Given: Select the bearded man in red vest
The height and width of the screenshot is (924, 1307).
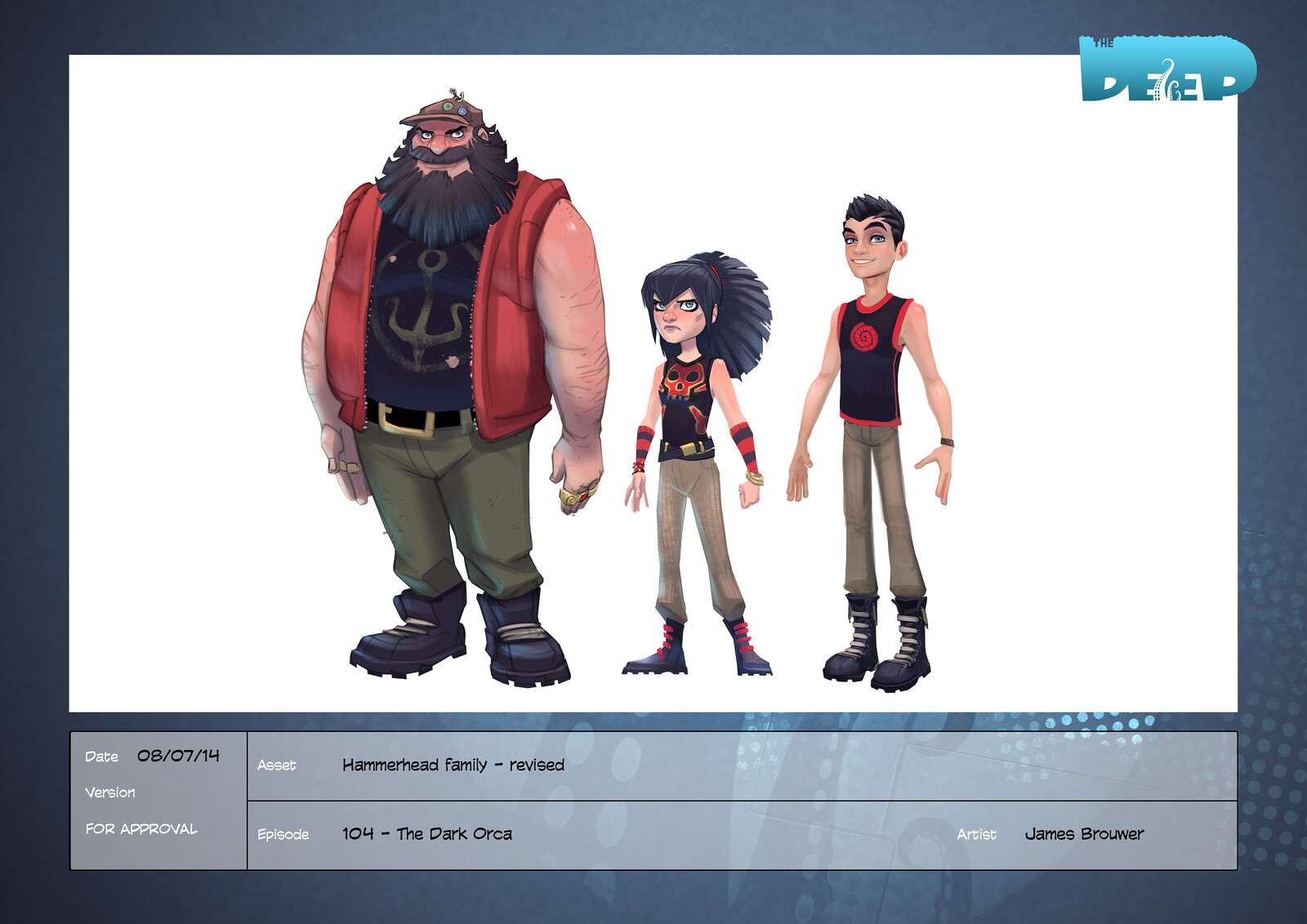Looking at the screenshot, I should (455, 388).
